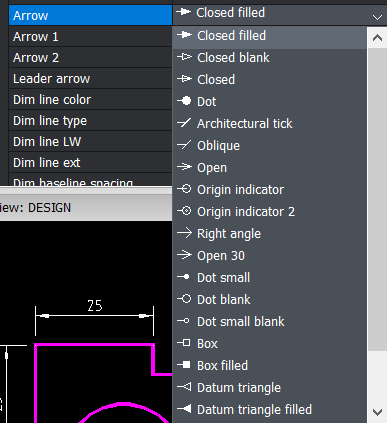The image size is (387, 423).
Task: Select the Dim line type property
Action: [90, 120]
